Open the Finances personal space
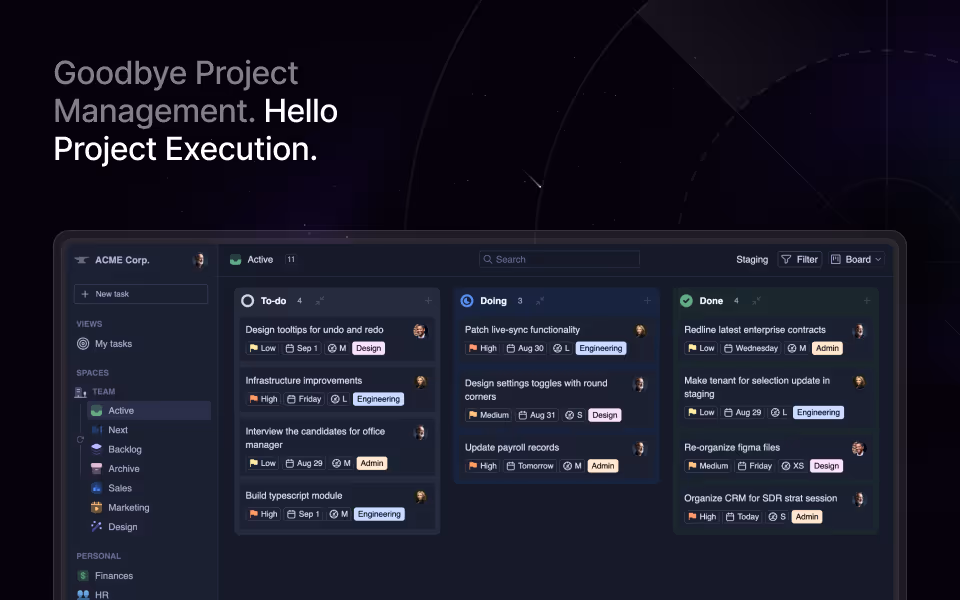The height and width of the screenshot is (600, 960). 105,576
